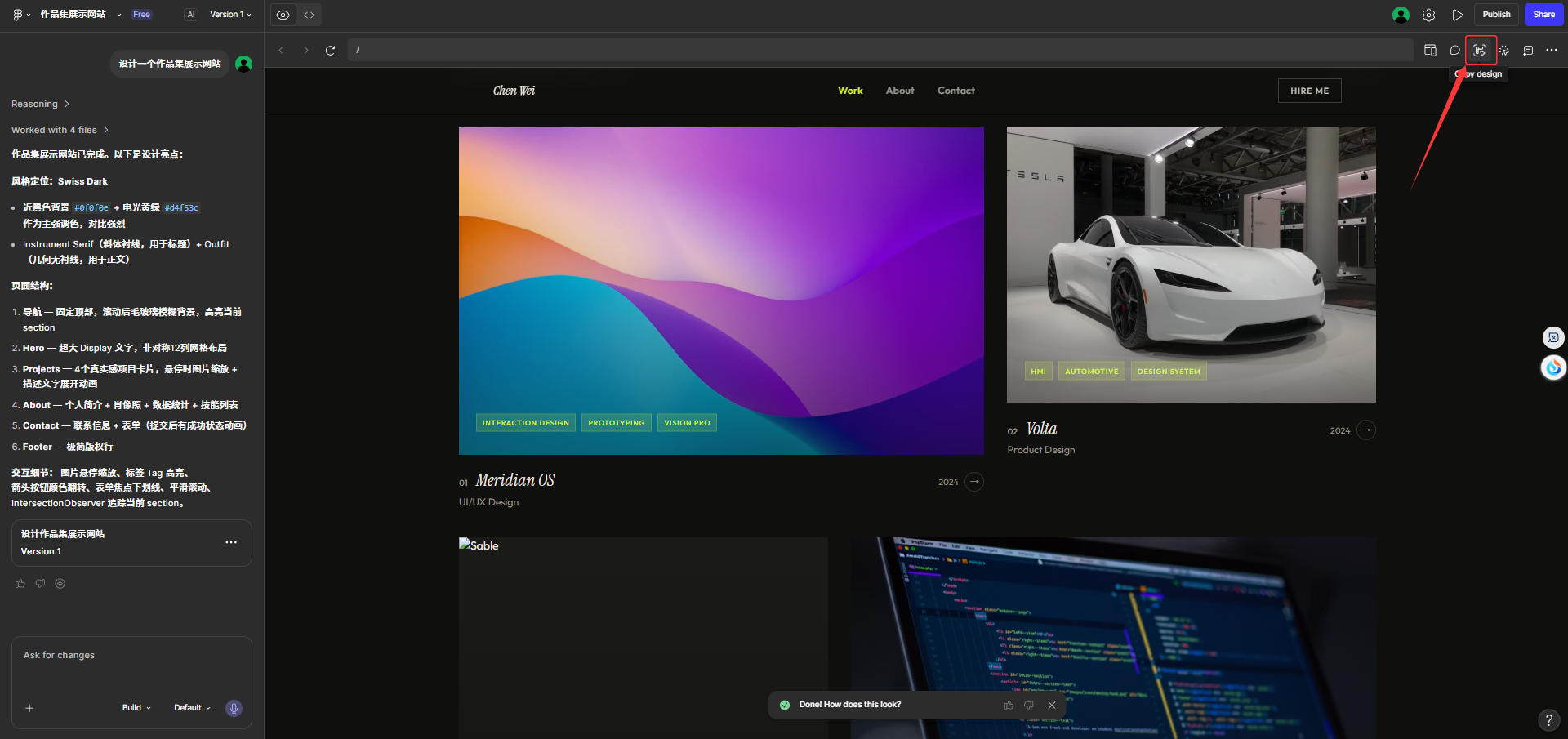1568x739 pixels.
Task: Toggle responsive device preview icon
Action: [x=1430, y=51]
